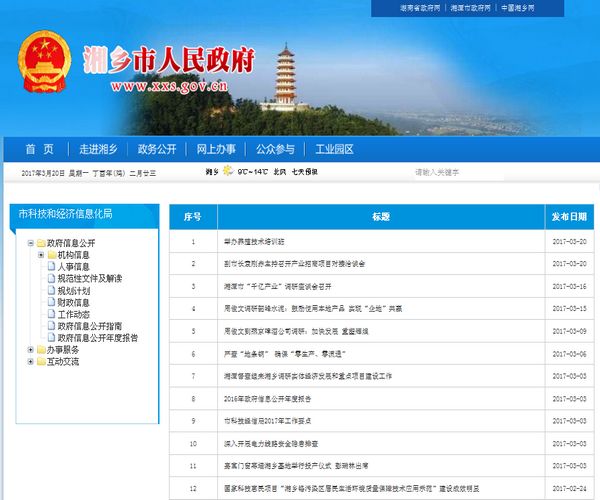Screen dimensions: 600x500
Task: Click date 2017-03-09 in row 5
Action: tap(569, 331)
